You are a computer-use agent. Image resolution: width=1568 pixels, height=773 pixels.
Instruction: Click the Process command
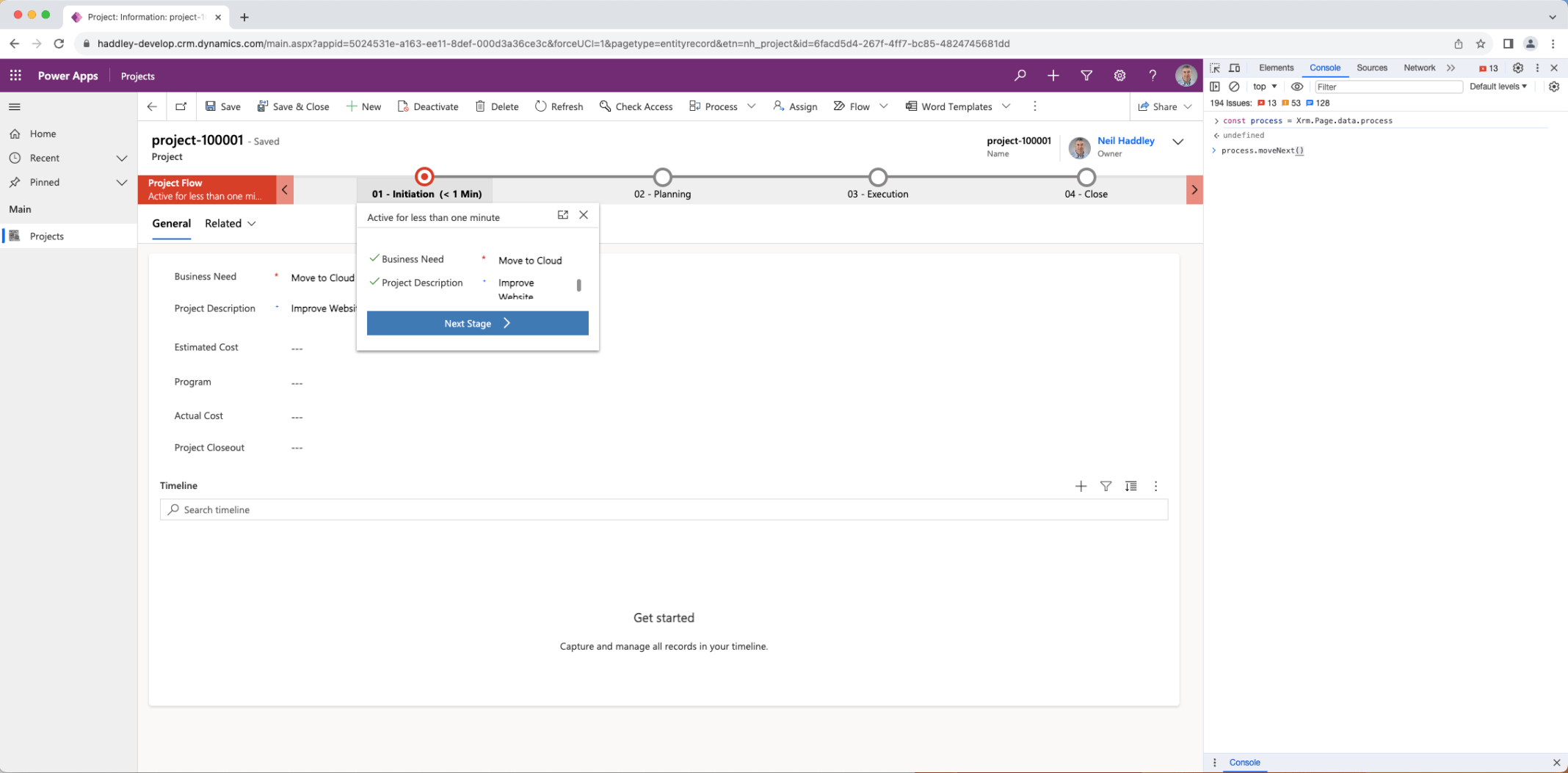point(714,106)
